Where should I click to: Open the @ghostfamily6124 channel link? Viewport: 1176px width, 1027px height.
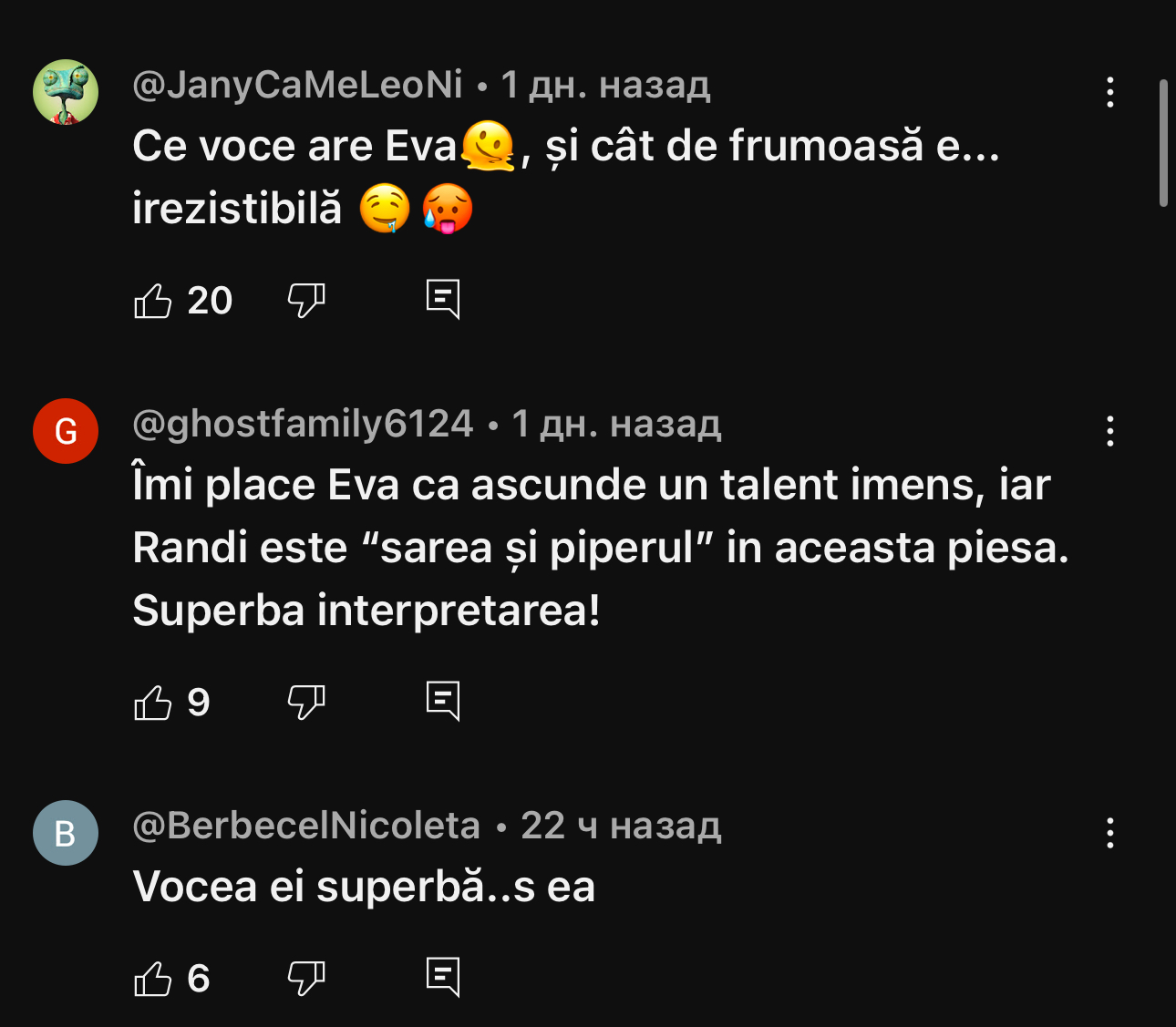303,424
